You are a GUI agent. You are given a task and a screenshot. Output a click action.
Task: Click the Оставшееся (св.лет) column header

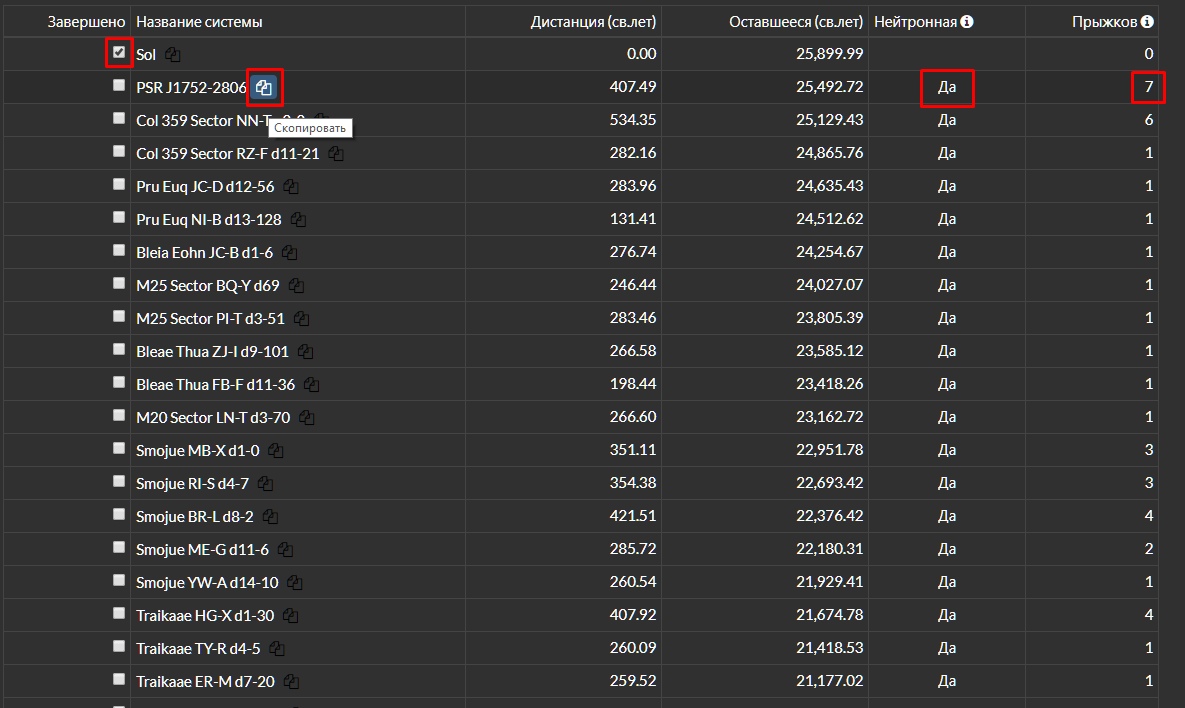tap(796, 22)
